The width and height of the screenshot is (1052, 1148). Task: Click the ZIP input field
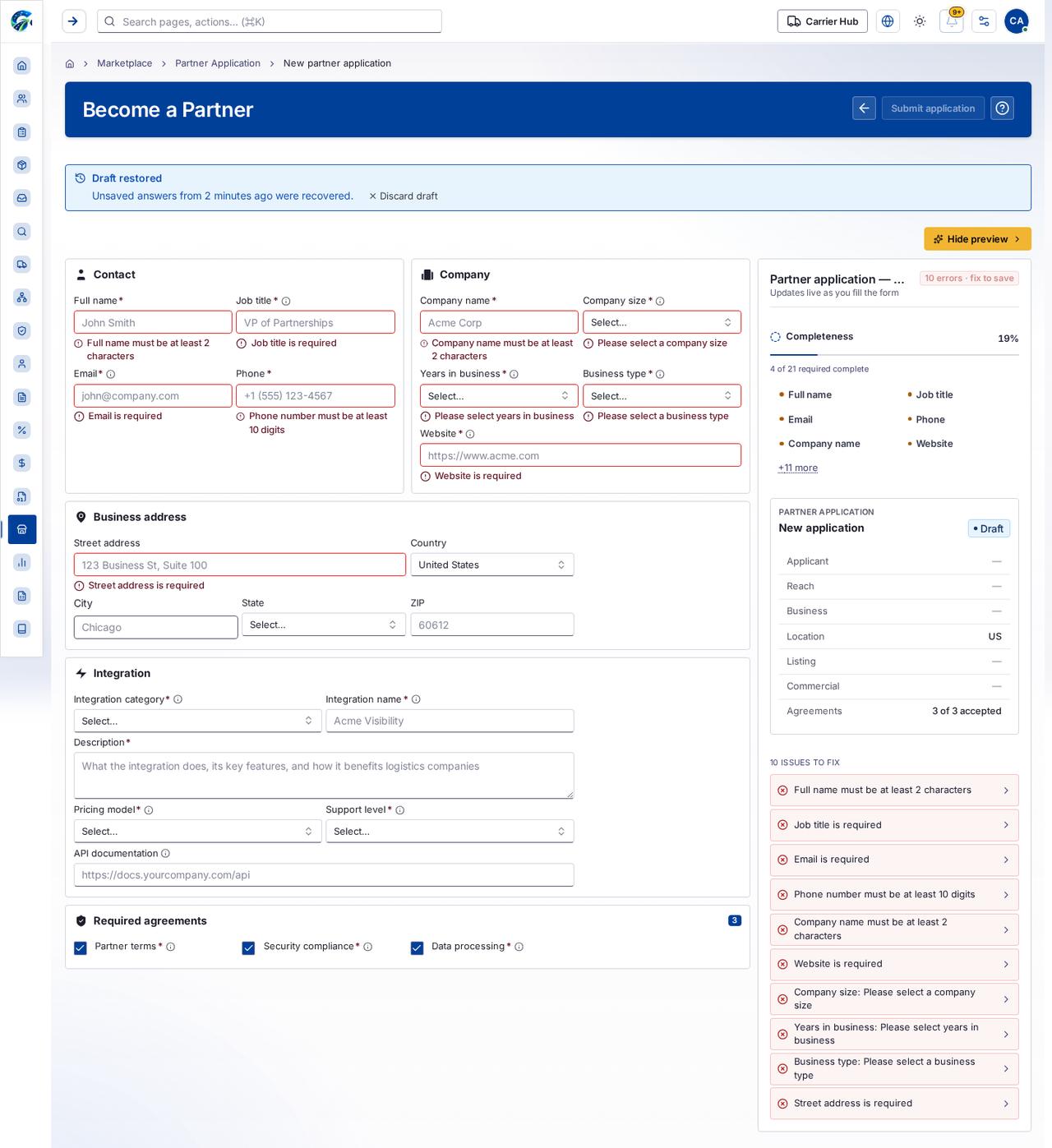(492, 625)
